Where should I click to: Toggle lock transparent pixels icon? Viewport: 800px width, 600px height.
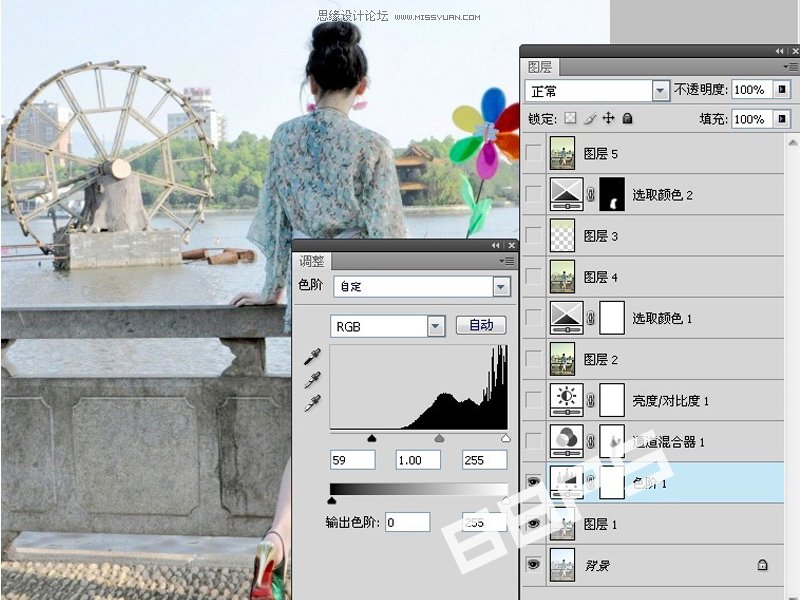click(570, 118)
